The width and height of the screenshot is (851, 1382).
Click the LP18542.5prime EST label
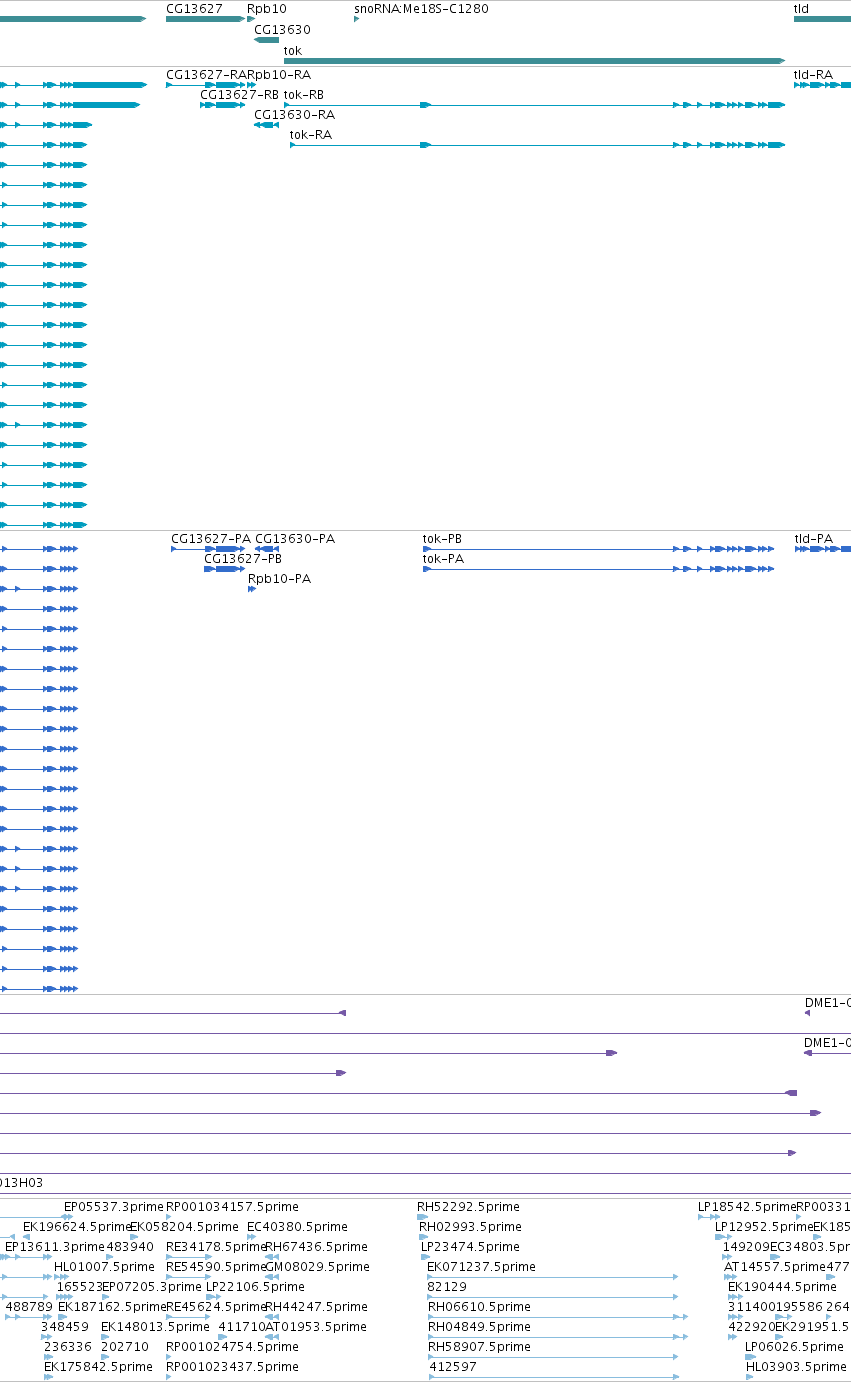coord(746,1206)
